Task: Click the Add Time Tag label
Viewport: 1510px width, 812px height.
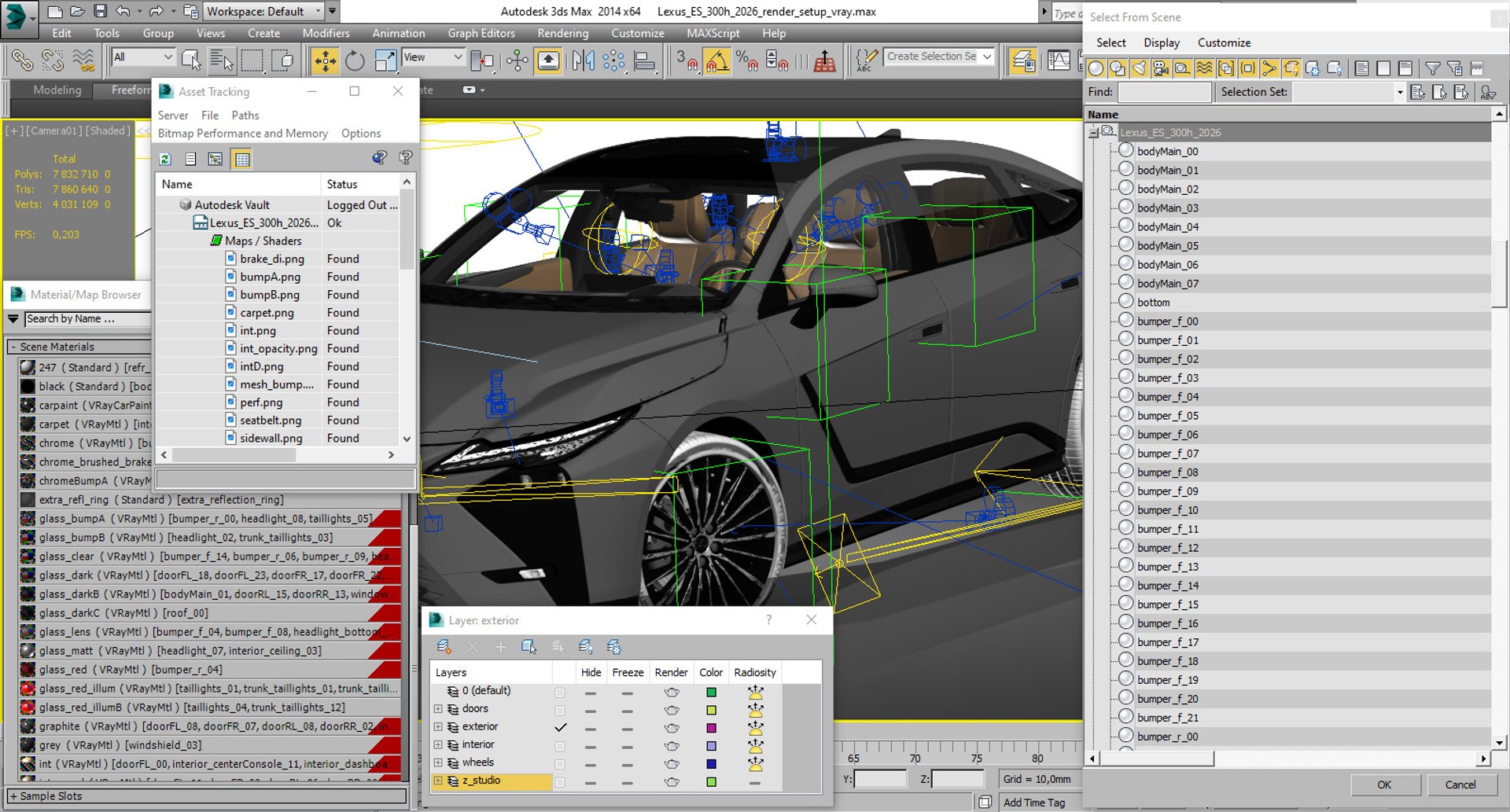Action: 1034,802
